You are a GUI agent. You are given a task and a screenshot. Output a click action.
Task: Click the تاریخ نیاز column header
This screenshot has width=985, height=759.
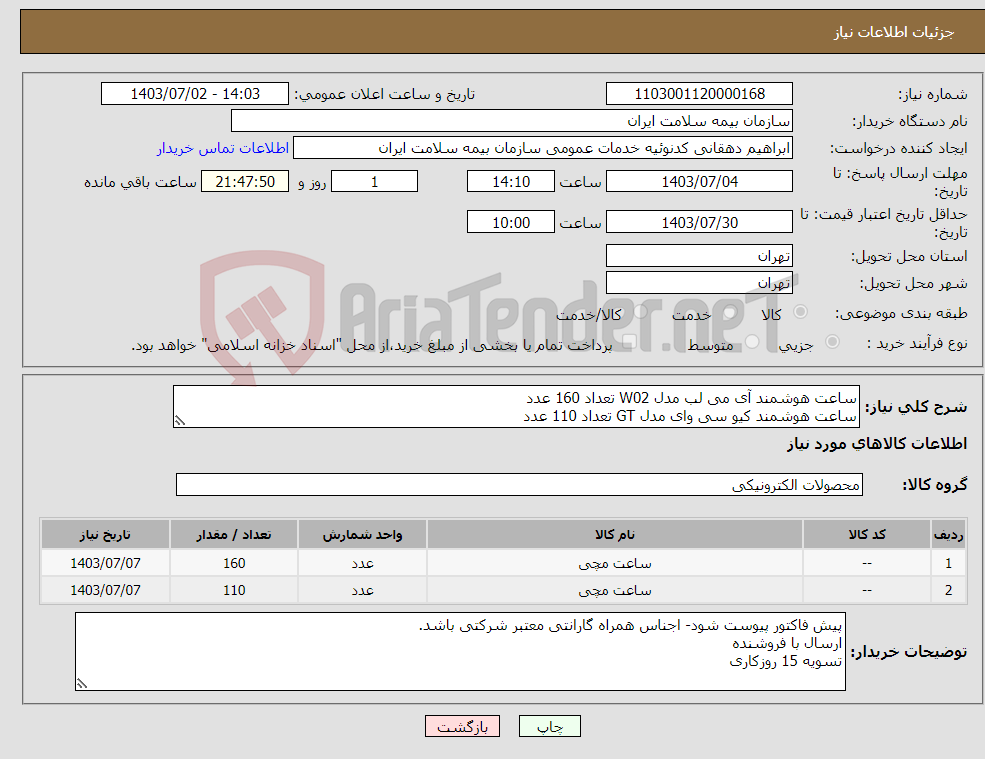[x=105, y=535]
